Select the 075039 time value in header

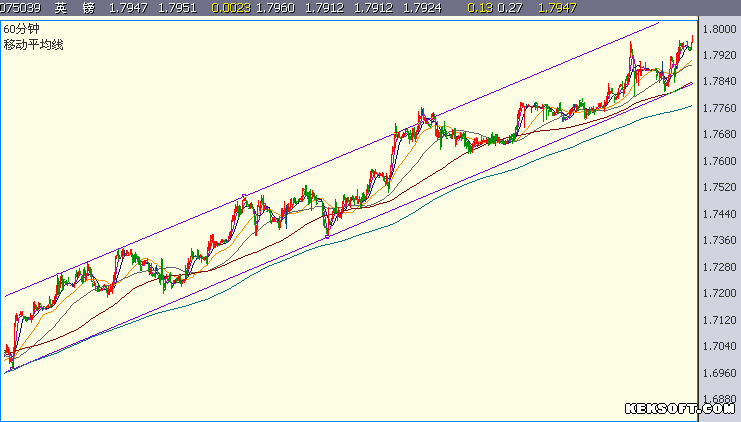[x=20, y=8]
